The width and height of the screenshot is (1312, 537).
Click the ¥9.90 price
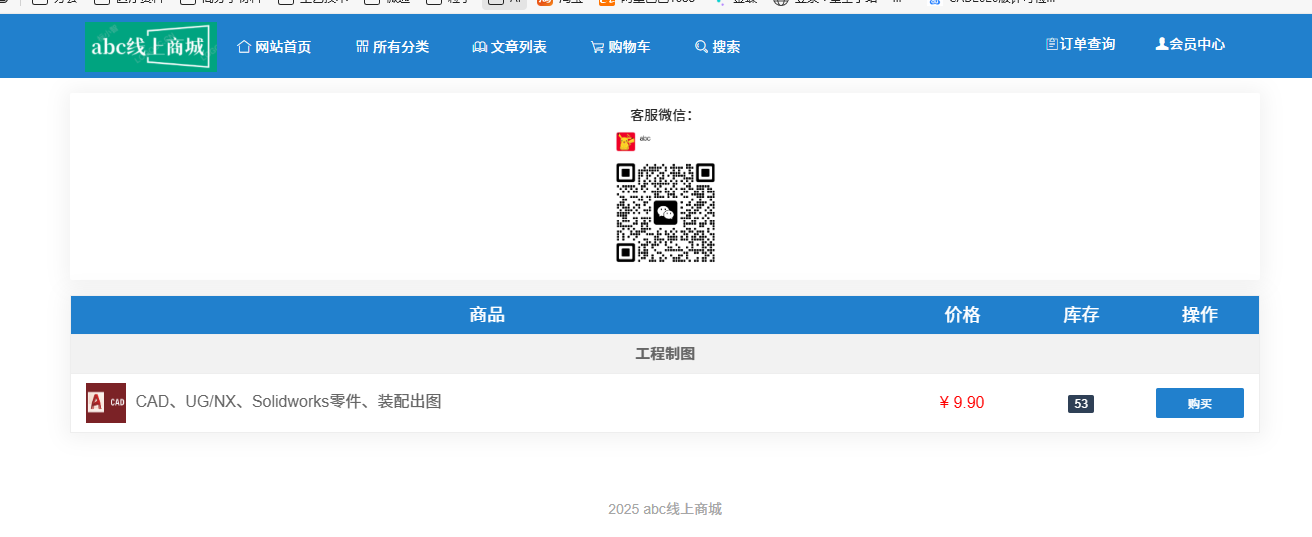(x=961, y=402)
